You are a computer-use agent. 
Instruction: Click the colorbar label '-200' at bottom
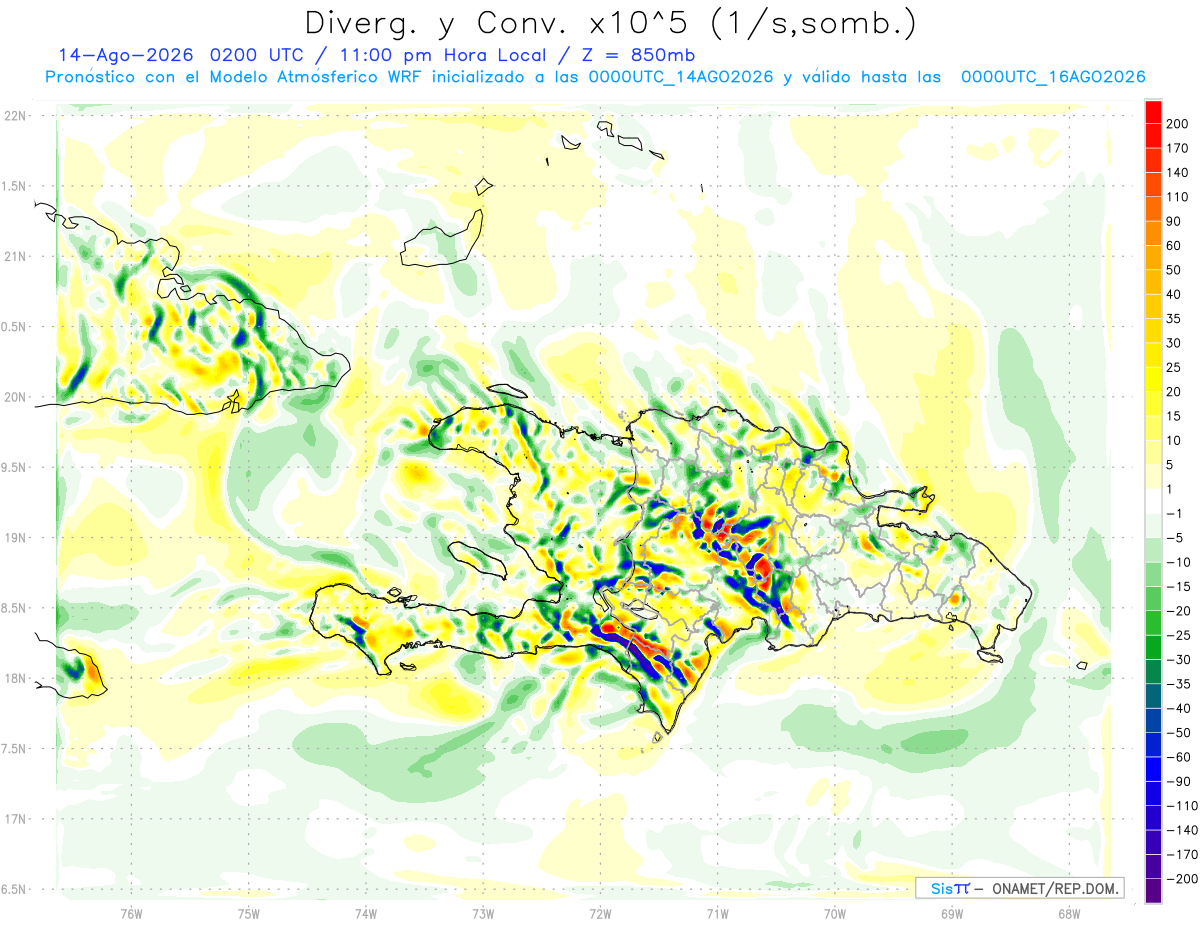click(1181, 879)
